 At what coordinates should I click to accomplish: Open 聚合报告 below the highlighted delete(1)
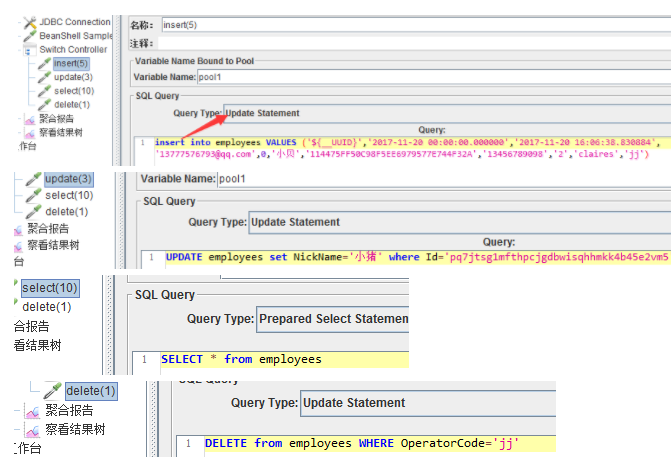[x=69, y=411]
